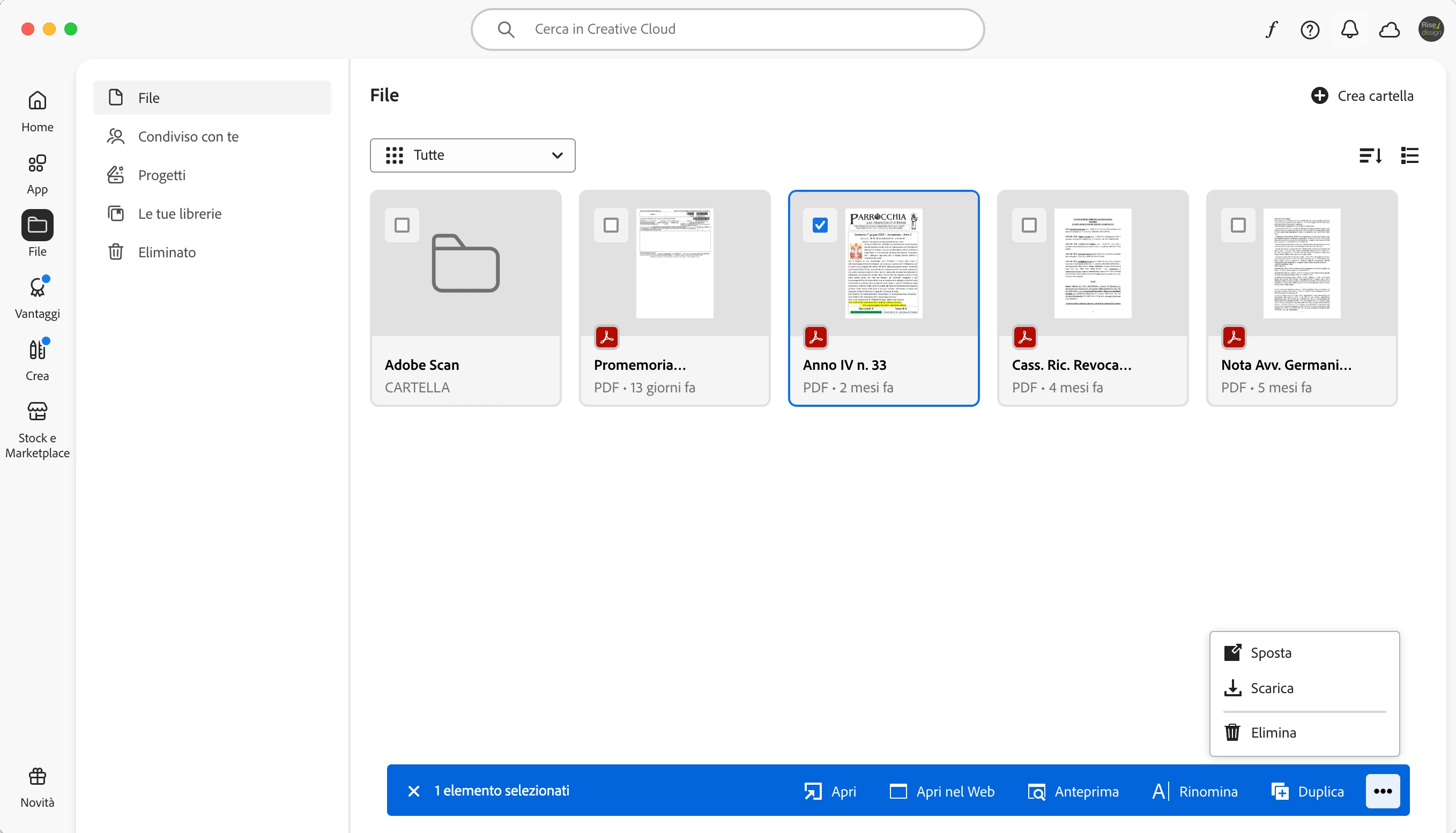Viewport: 1456px width, 833px height.
Task: Choose Elimina from the context menu
Action: 1272,732
